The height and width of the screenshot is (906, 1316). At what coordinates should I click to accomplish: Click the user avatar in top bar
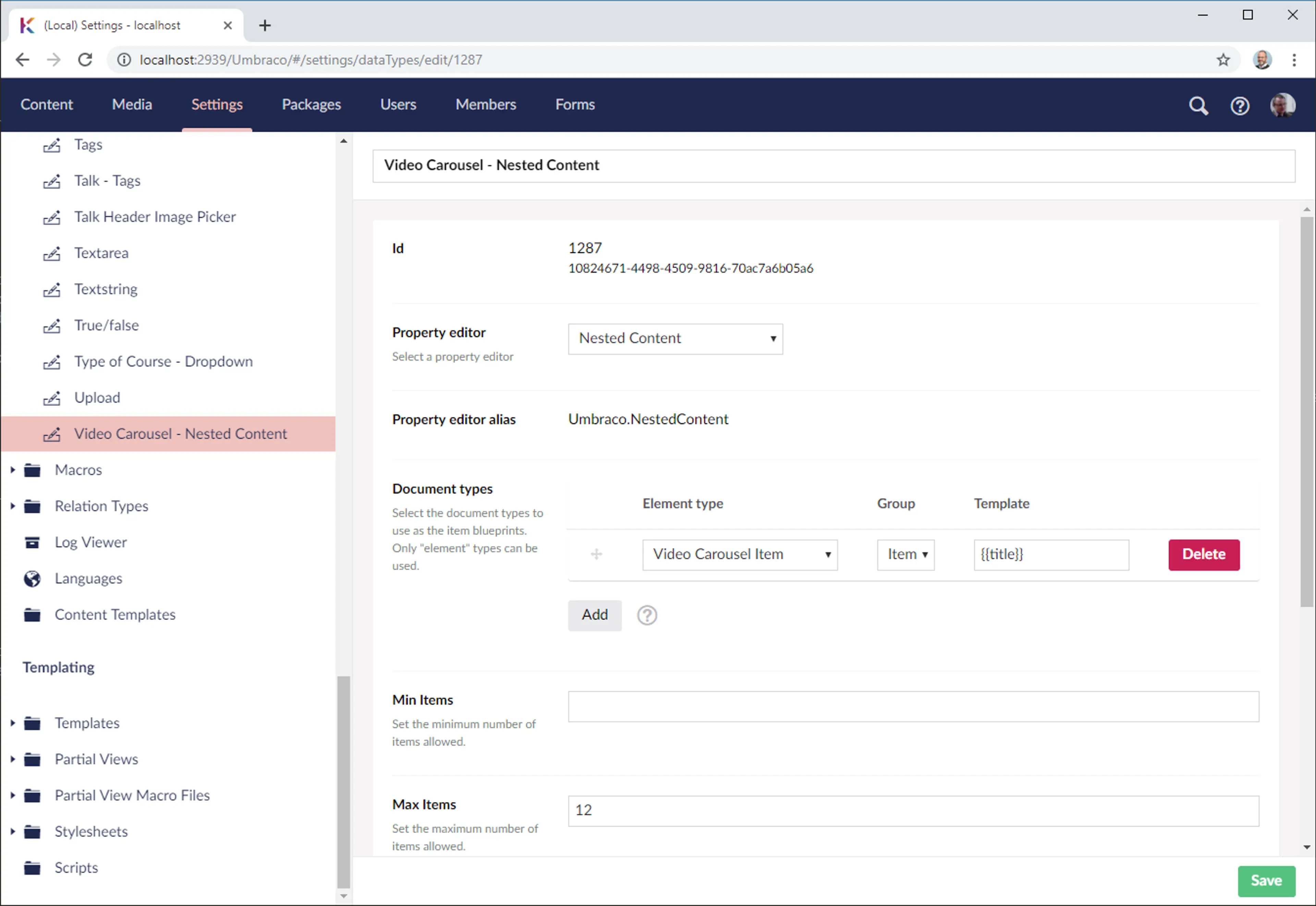coord(1282,106)
